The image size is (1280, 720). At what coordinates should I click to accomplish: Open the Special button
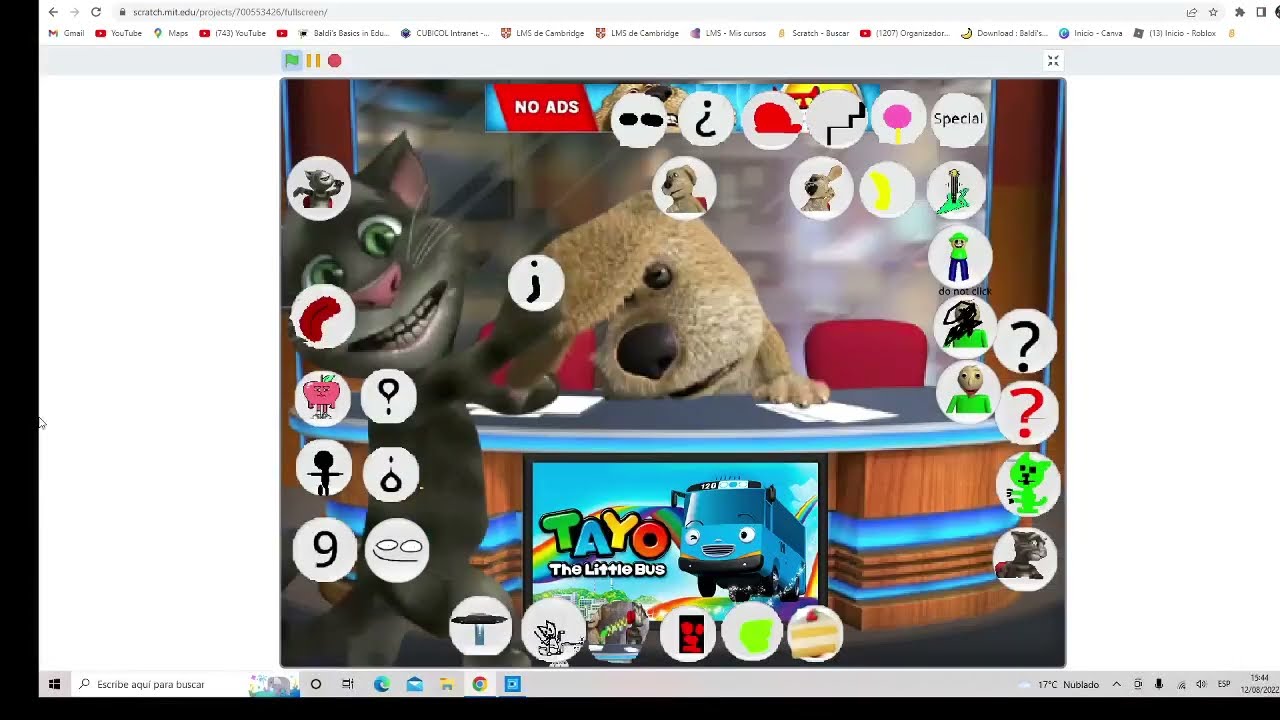click(x=958, y=119)
